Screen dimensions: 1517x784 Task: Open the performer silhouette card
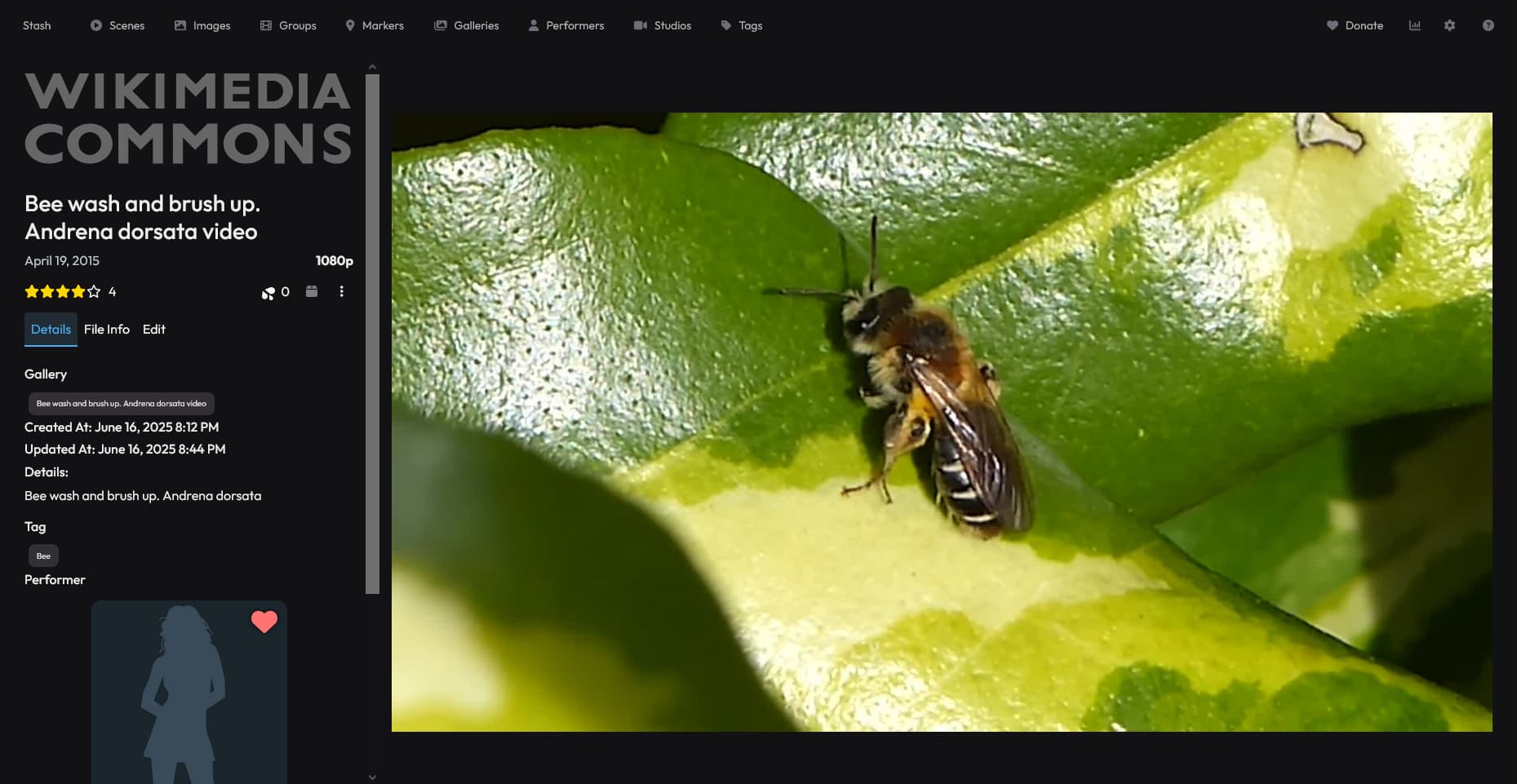[189, 692]
